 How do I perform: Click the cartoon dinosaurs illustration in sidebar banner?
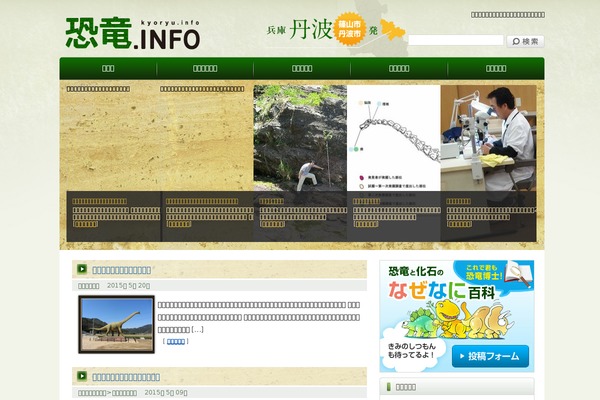456,319
